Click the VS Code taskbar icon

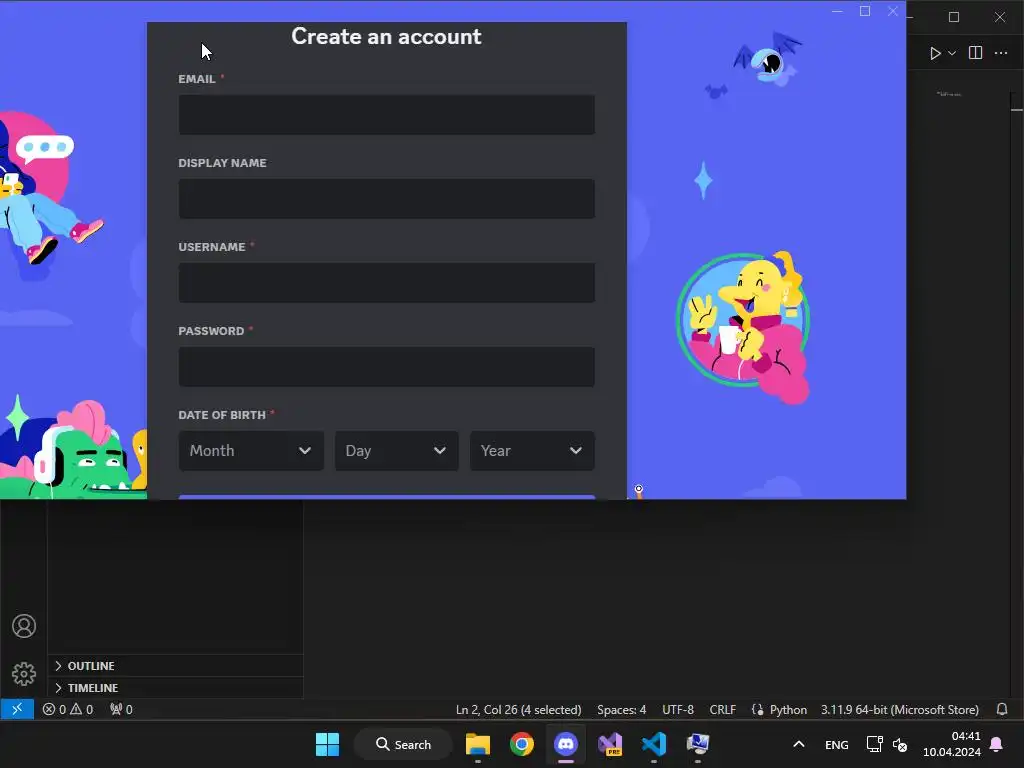coord(654,744)
